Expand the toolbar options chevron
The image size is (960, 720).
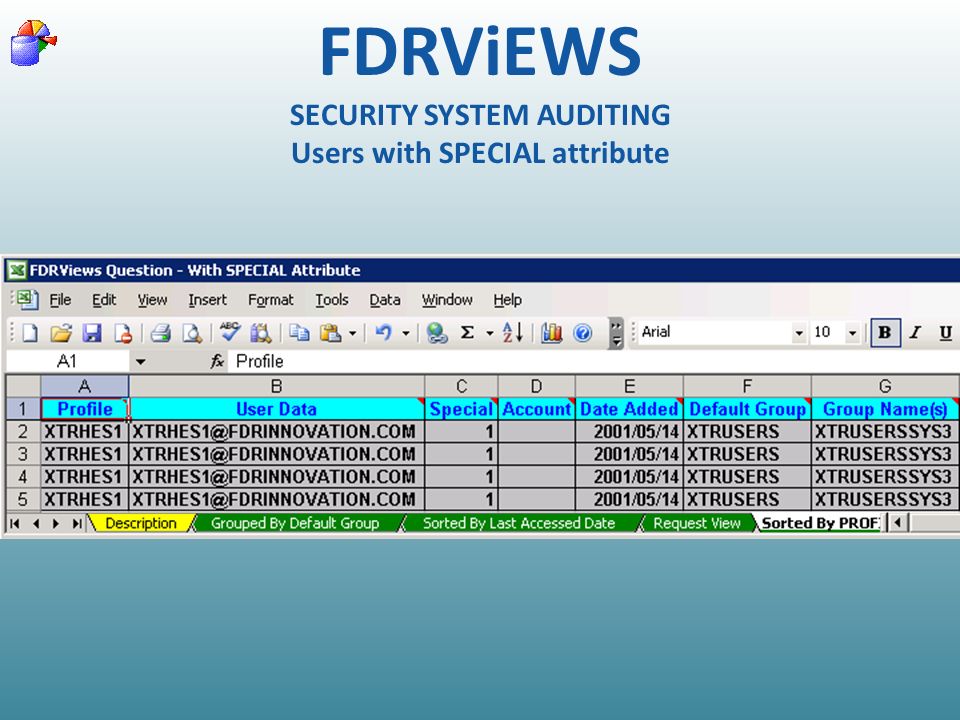[616, 333]
